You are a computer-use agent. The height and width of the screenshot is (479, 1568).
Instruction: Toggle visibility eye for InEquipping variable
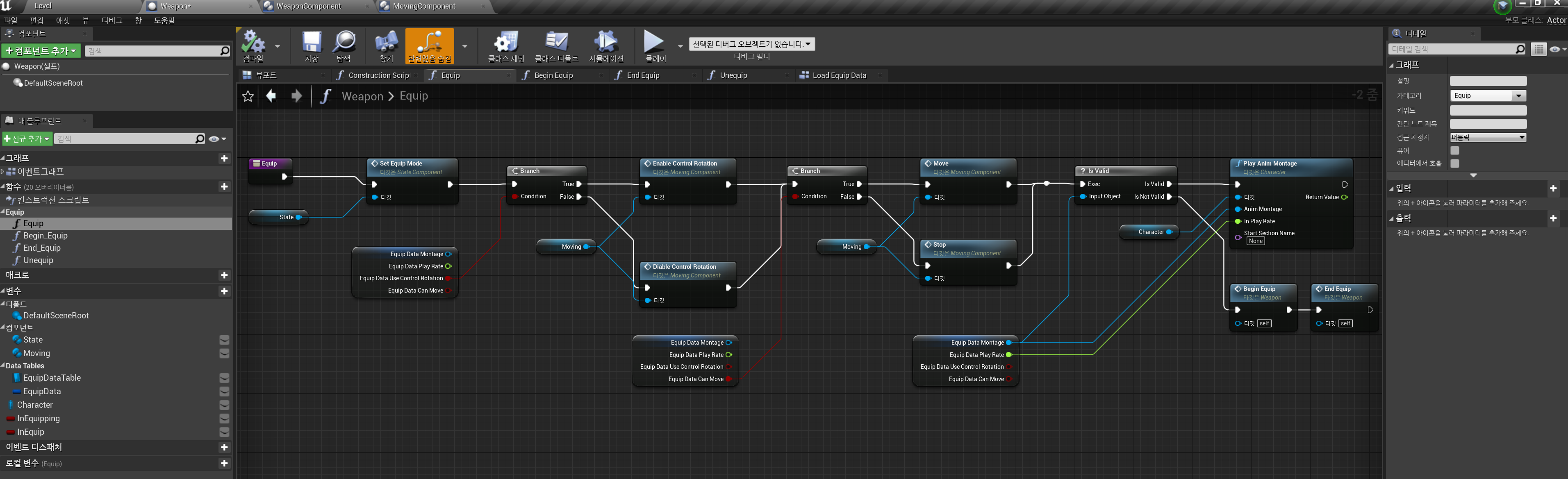click(x=224, y=418)
